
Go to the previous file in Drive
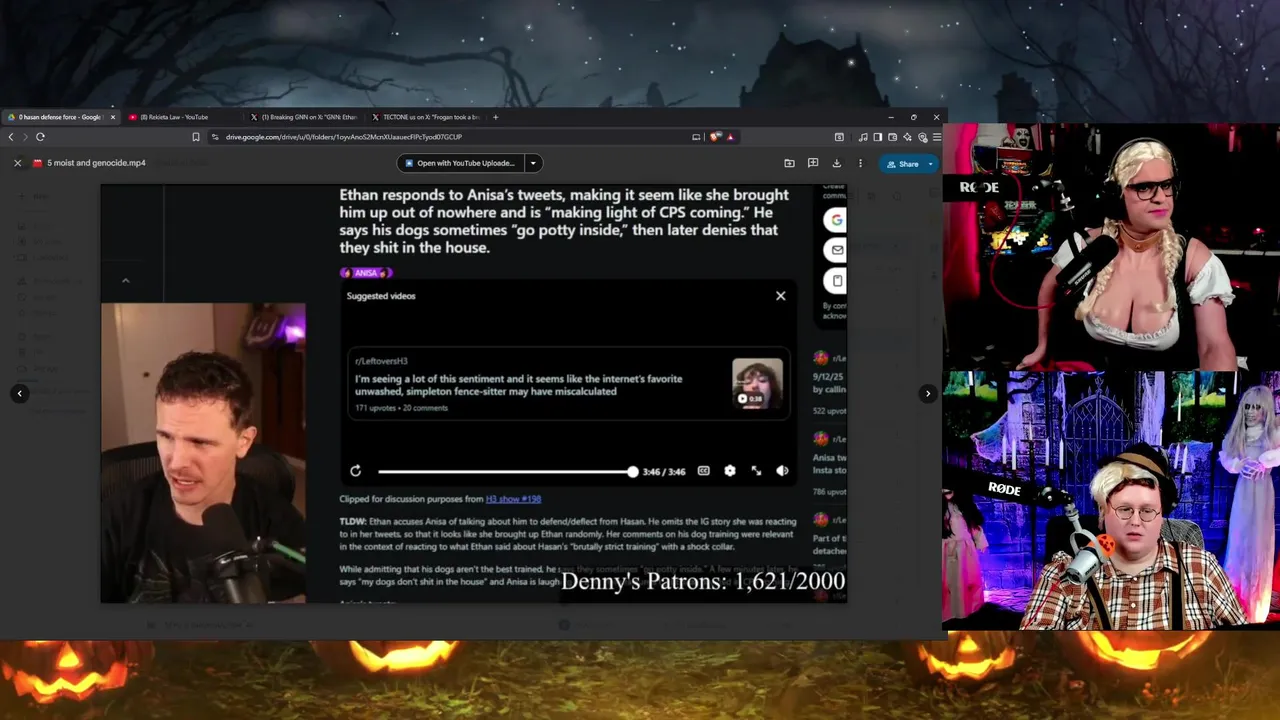[x=19, y=393]
